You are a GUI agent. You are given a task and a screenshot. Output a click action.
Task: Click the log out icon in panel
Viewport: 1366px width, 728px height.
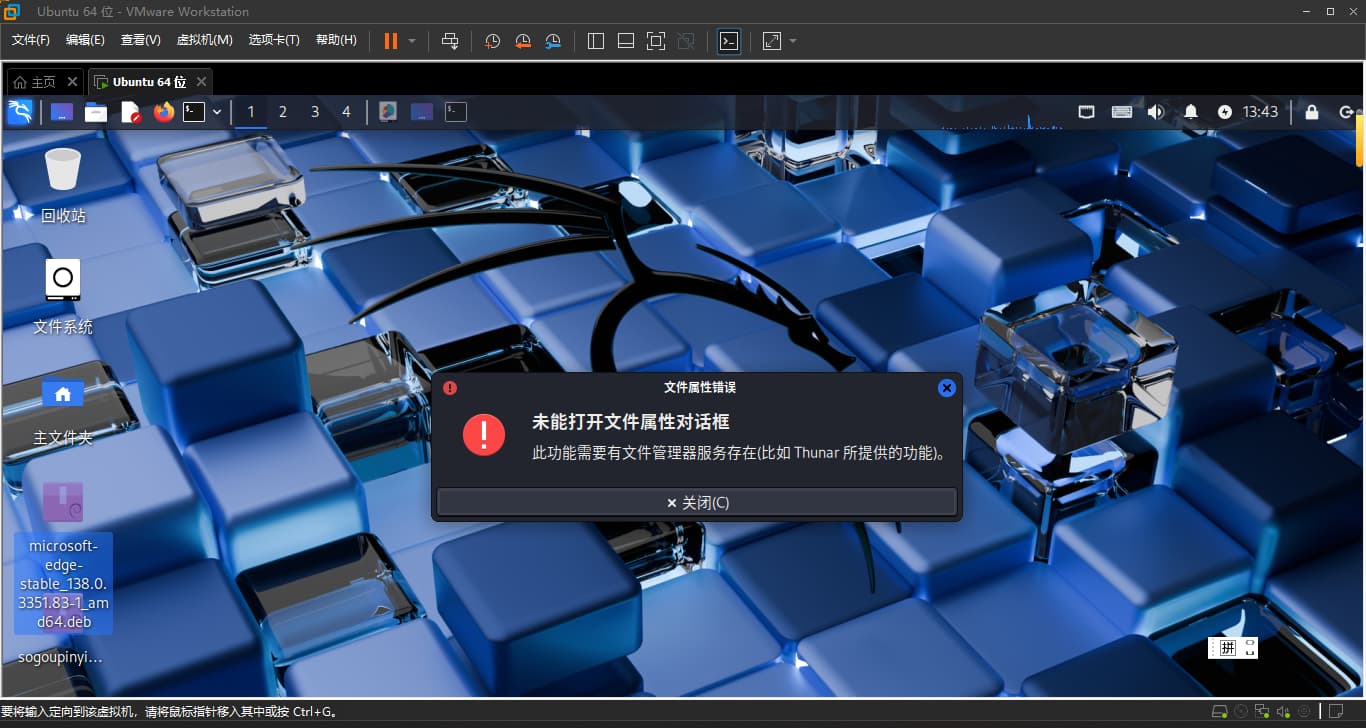pyautogui.click(x=1346, y=112)
